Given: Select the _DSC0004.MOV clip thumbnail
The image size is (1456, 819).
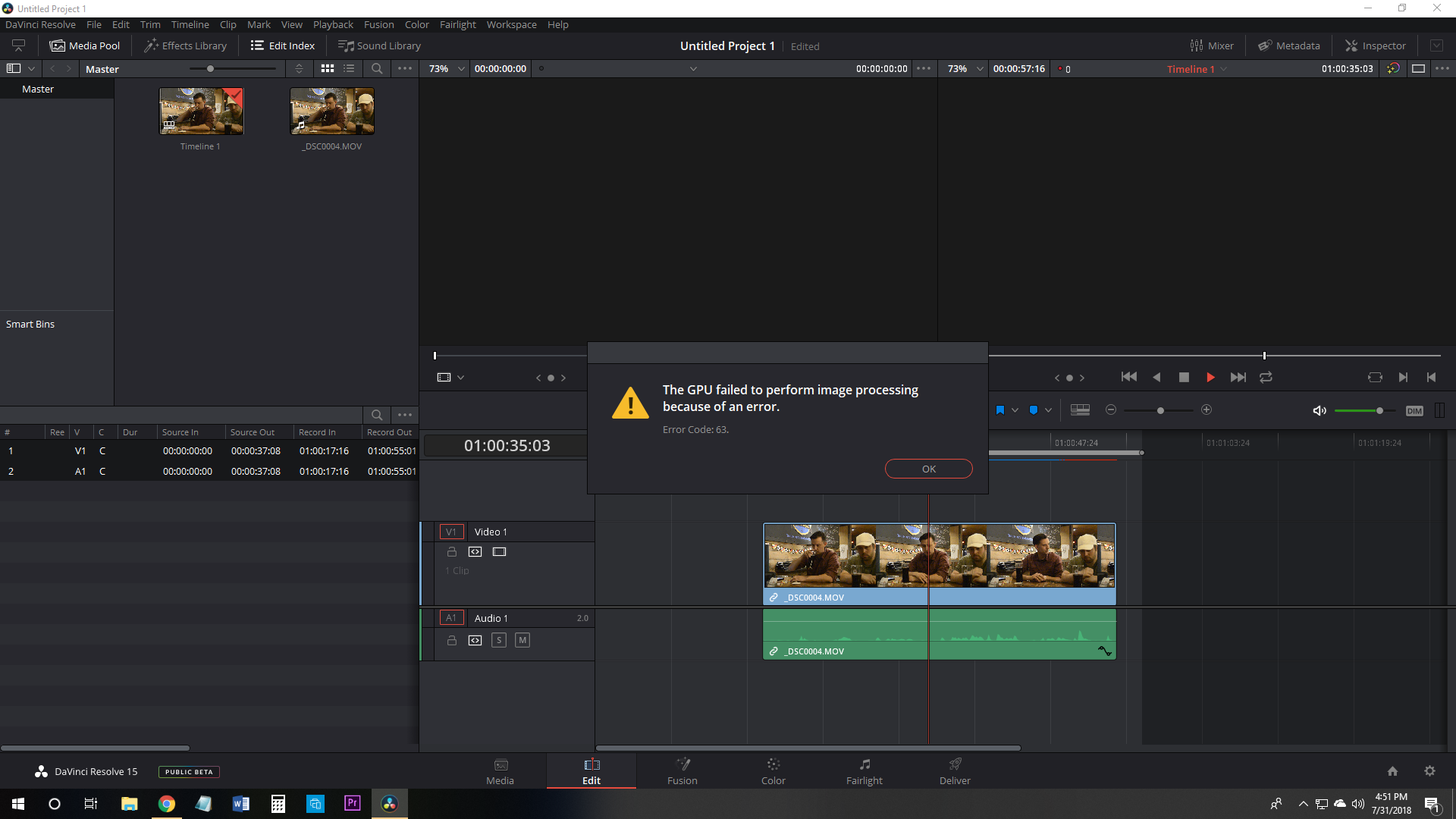Looking at the screenshot, I should pyautogui.click(x=332, y=111).
